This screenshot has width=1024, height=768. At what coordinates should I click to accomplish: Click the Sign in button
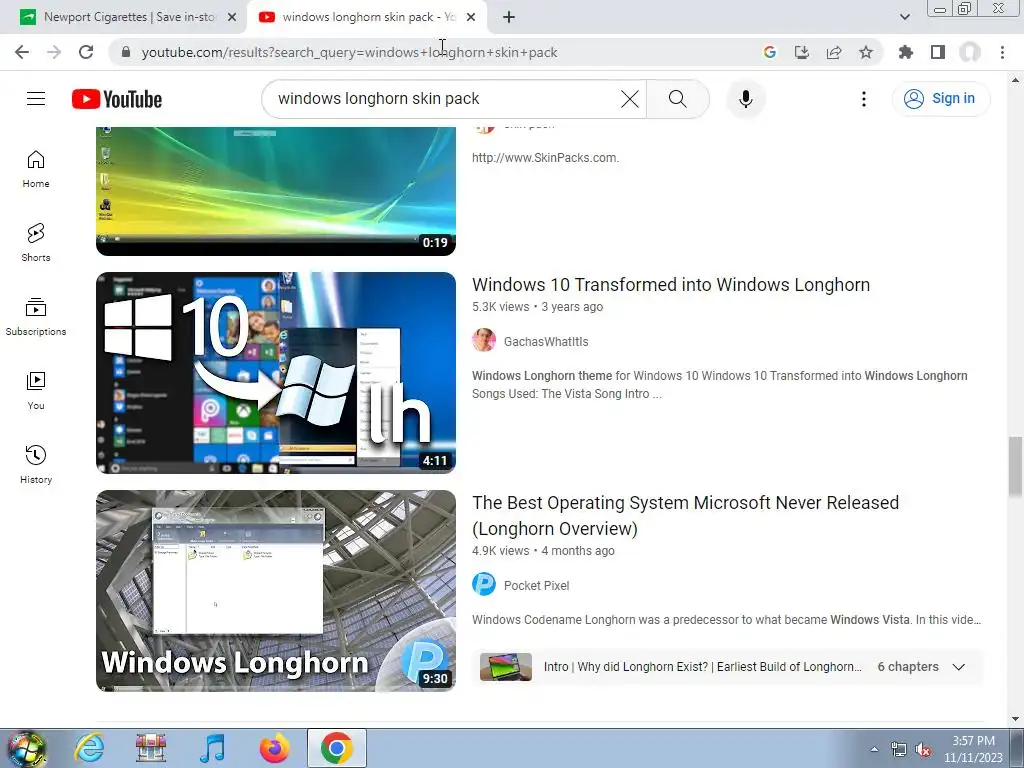click(940, 99)
